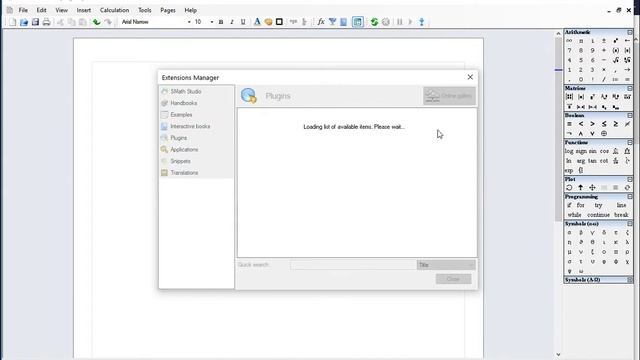Insert the infinity symbol from Arithmetic
This screenshot has width=640, height=360.
(x=569, y=40)
